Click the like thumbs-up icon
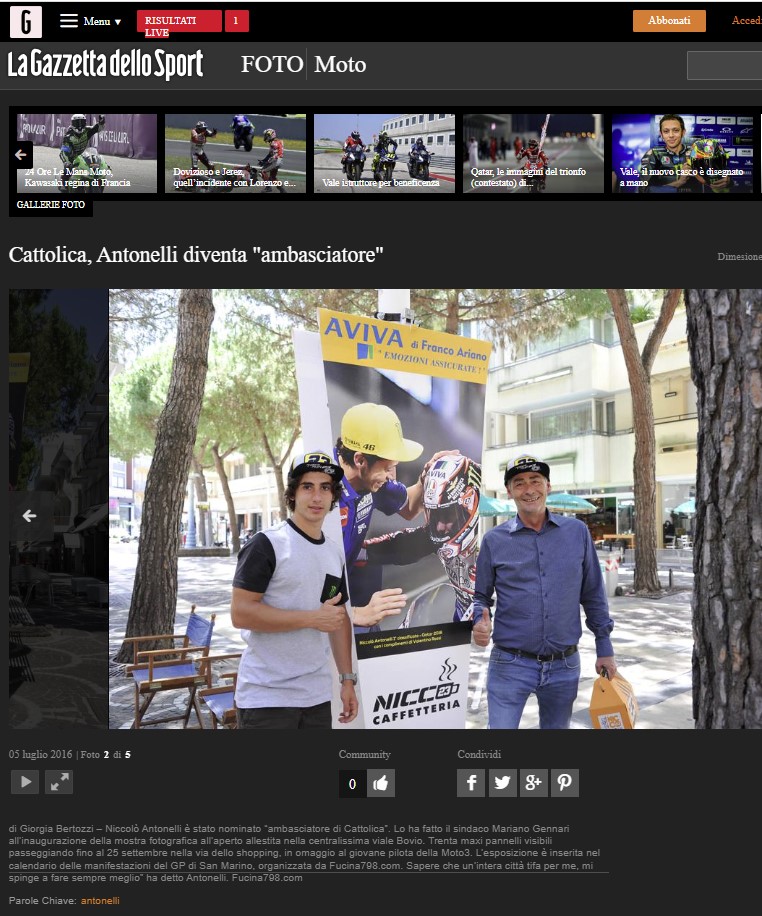 click(x=380, y=783)
